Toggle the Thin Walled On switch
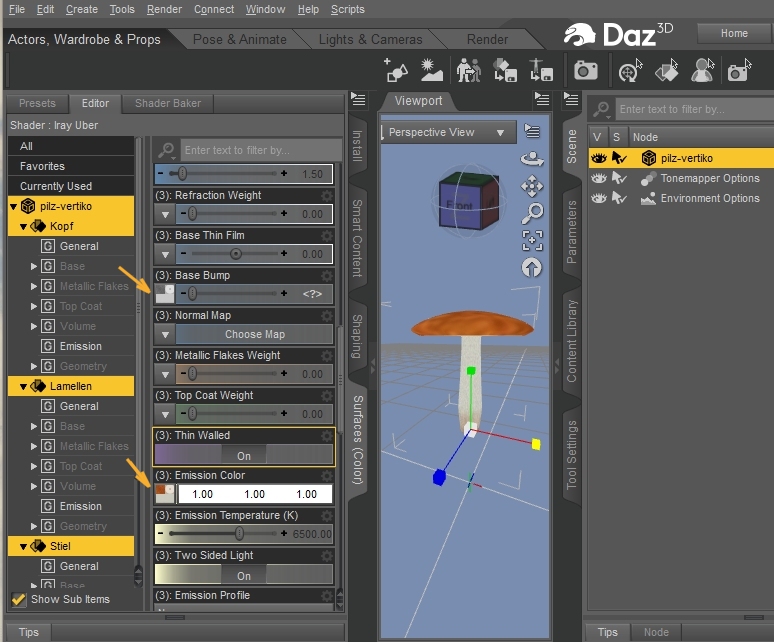This screenshot has height=642, width=774. click(x=244, y=456)
